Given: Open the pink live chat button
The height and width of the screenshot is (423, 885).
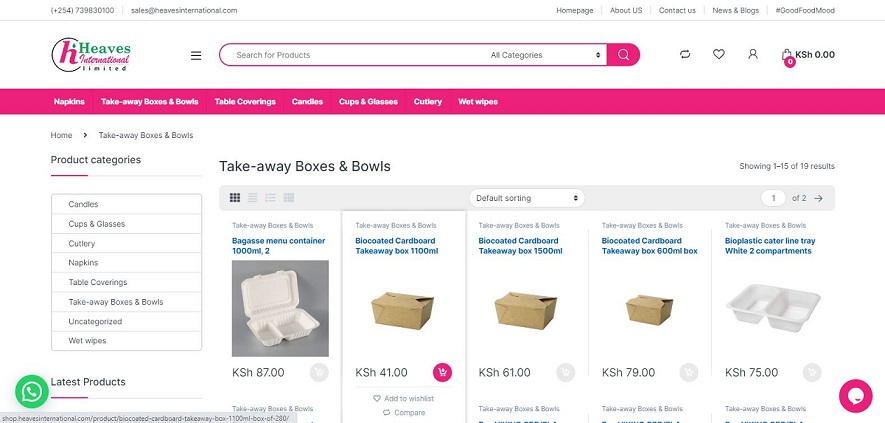Looking at the screenshot, I should click(856, 395).
